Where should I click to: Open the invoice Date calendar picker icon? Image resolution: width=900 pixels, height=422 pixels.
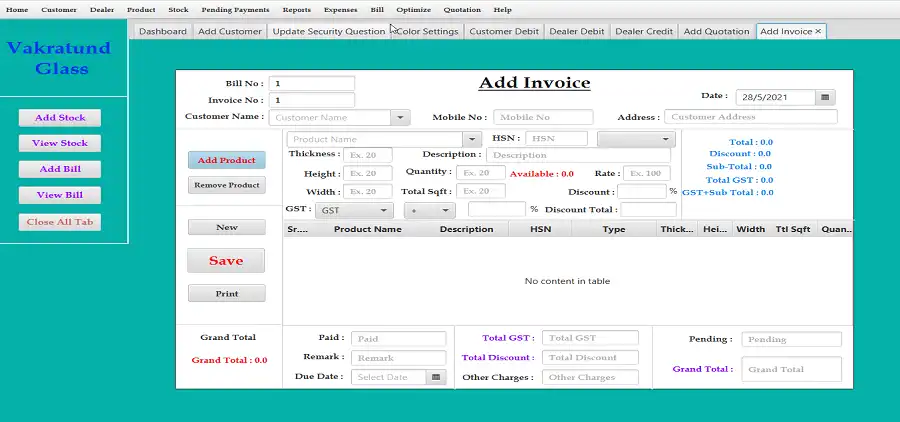coord(825,98)
